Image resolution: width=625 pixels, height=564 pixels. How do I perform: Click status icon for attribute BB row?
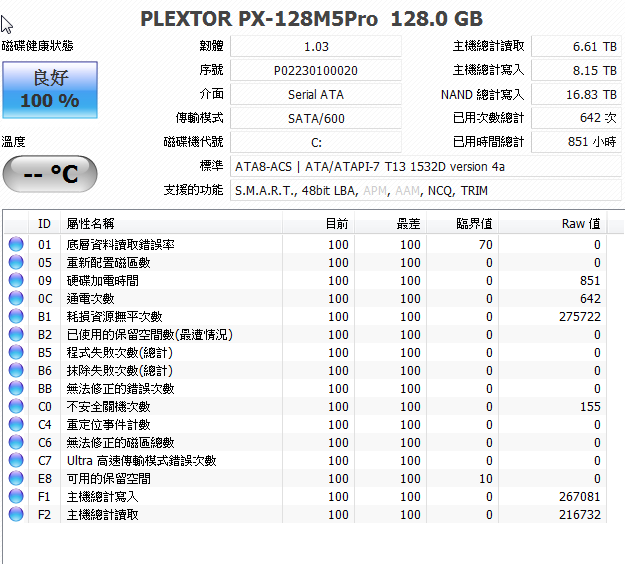[16, 388]
